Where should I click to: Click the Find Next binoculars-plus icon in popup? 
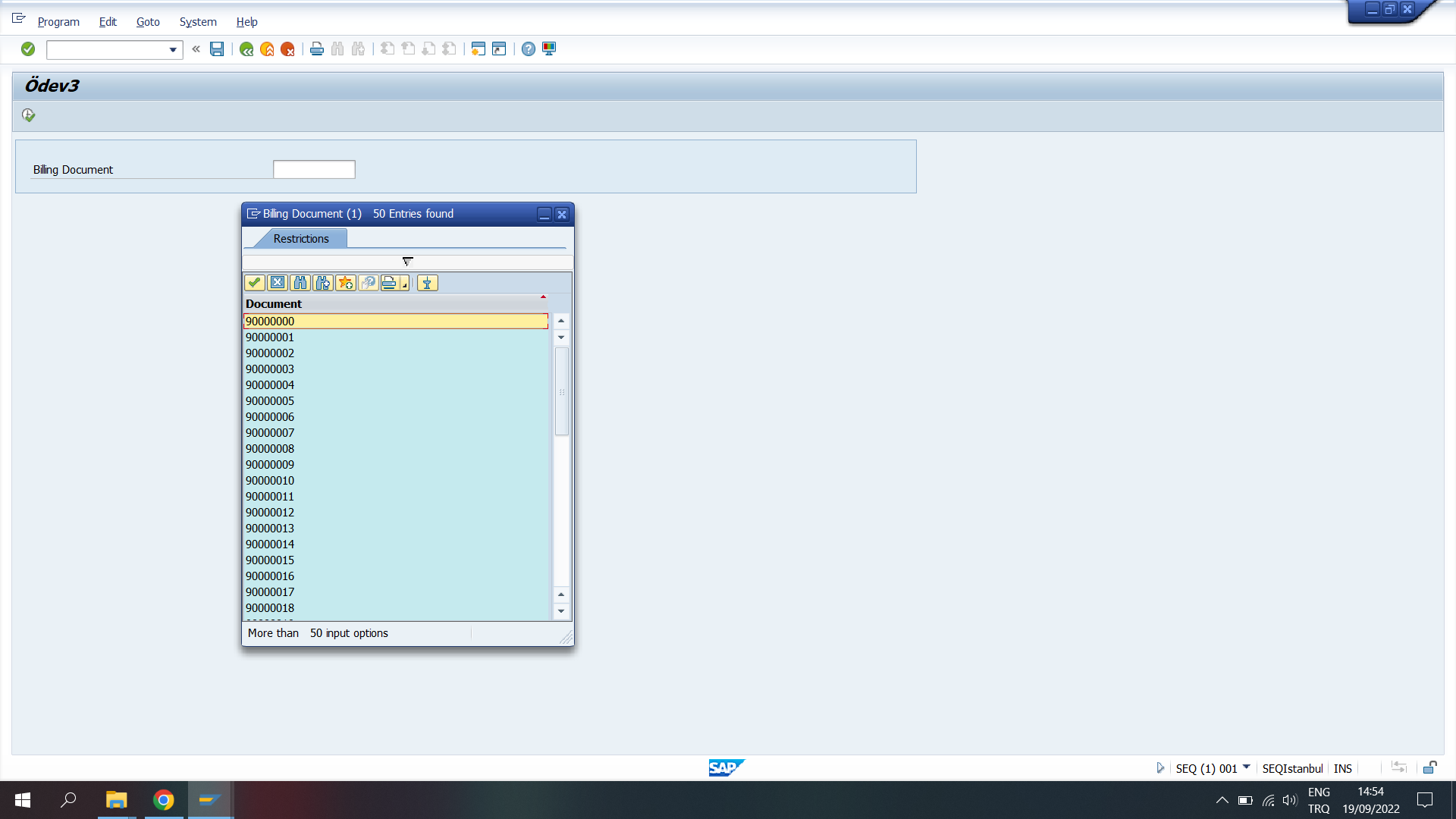(x=323, y=283)
